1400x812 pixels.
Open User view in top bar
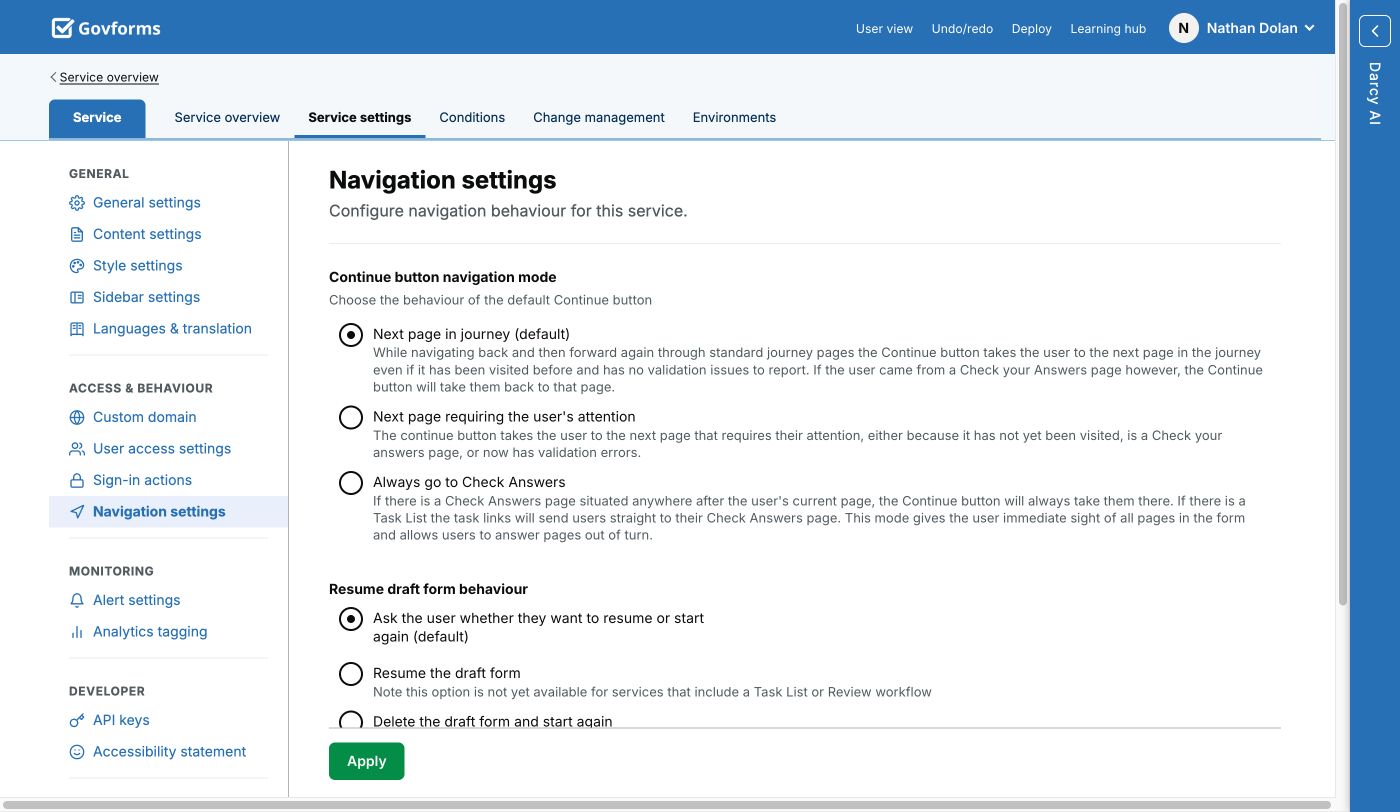coord(884,29)
